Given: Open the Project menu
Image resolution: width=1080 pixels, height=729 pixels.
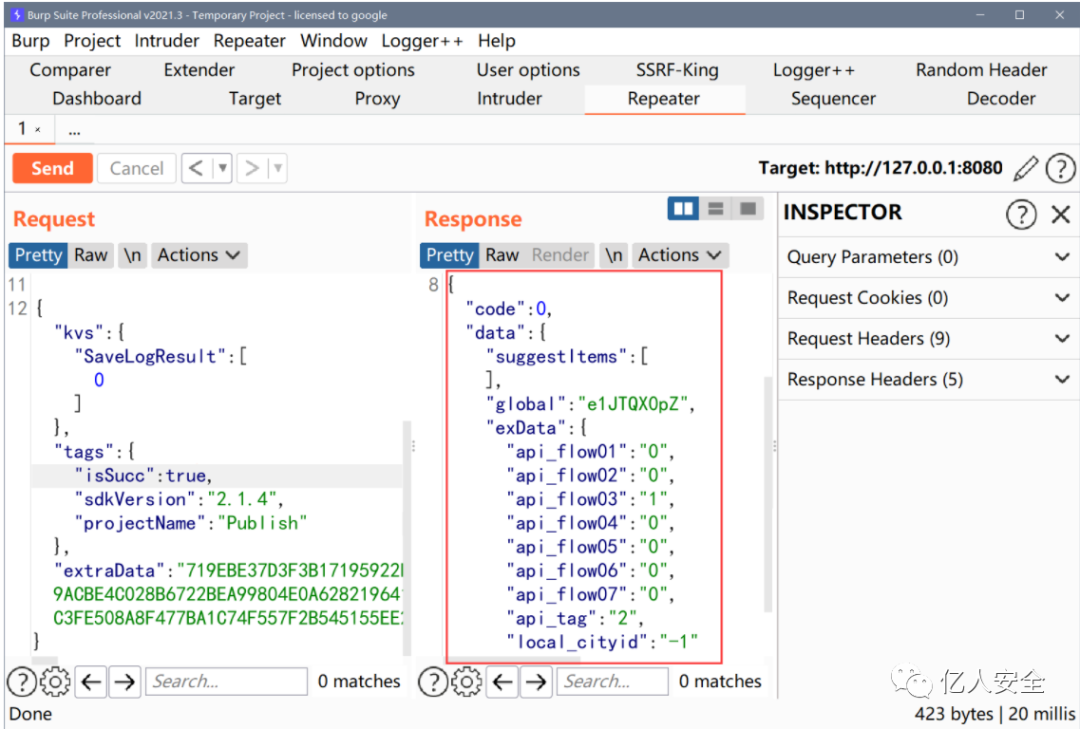Looking at the screenshot, I should pyautogui.click(x=92, y=41).
